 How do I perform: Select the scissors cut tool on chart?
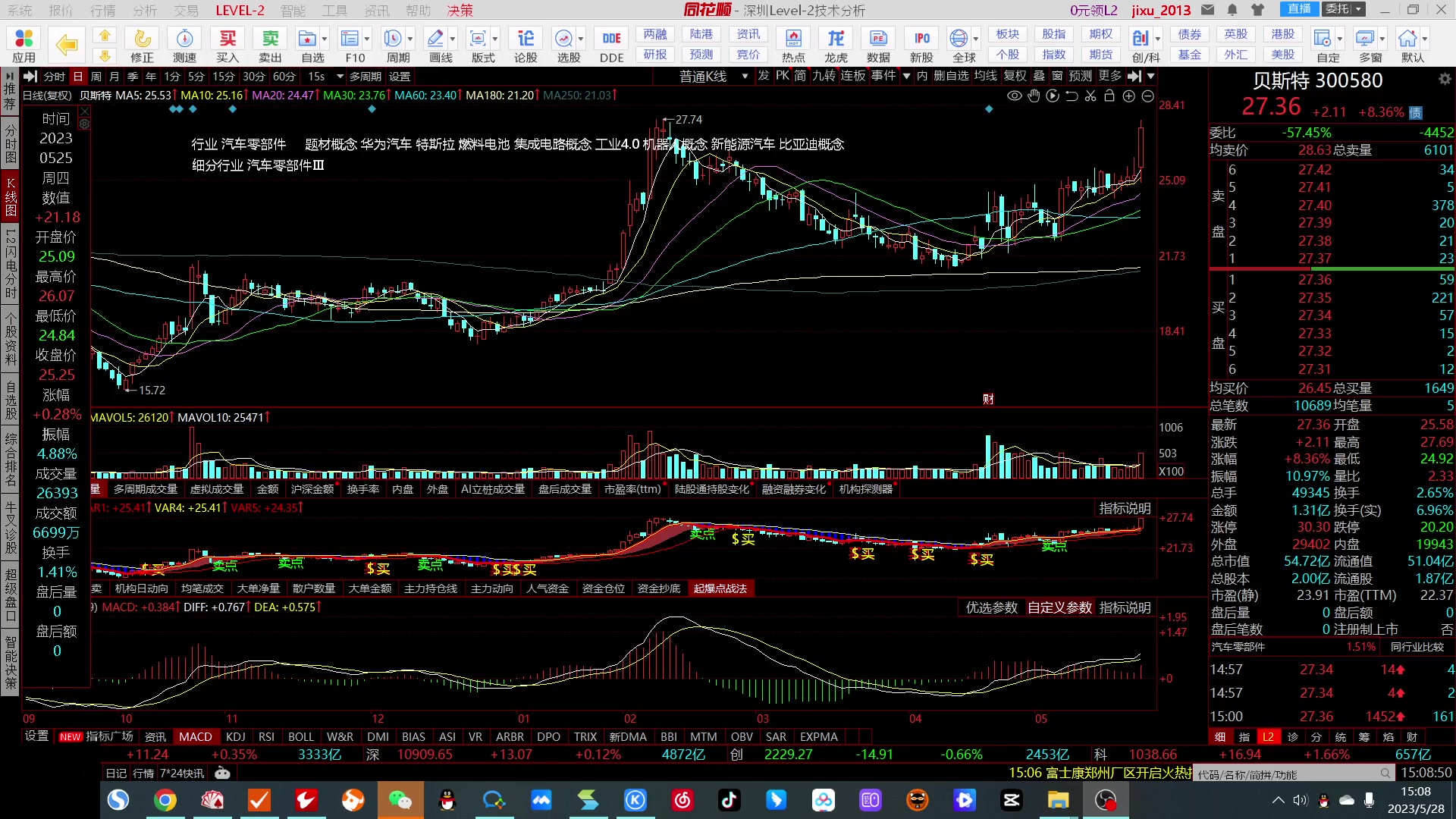pyautogui.click(x=1090, y=96)
